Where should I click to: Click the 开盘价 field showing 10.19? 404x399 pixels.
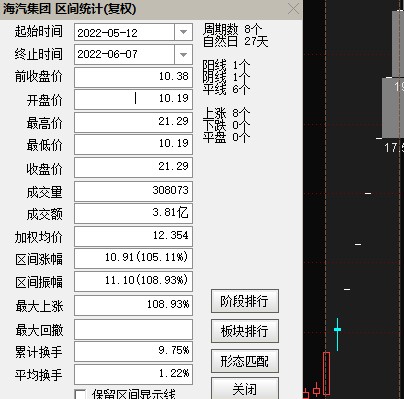tap(133, 99)
